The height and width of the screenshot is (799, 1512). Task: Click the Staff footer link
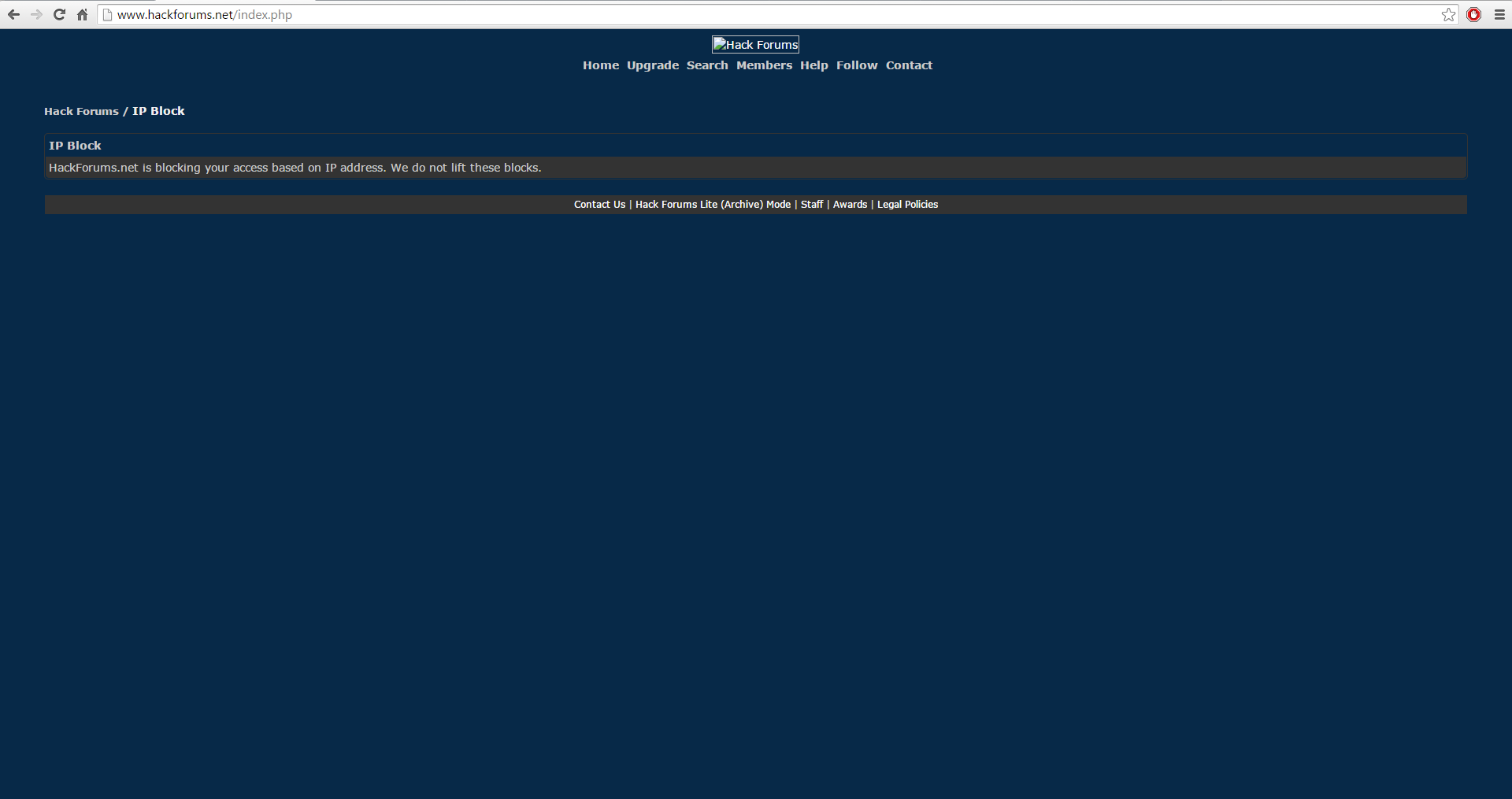pyautogui.click(x=812, y=205)
